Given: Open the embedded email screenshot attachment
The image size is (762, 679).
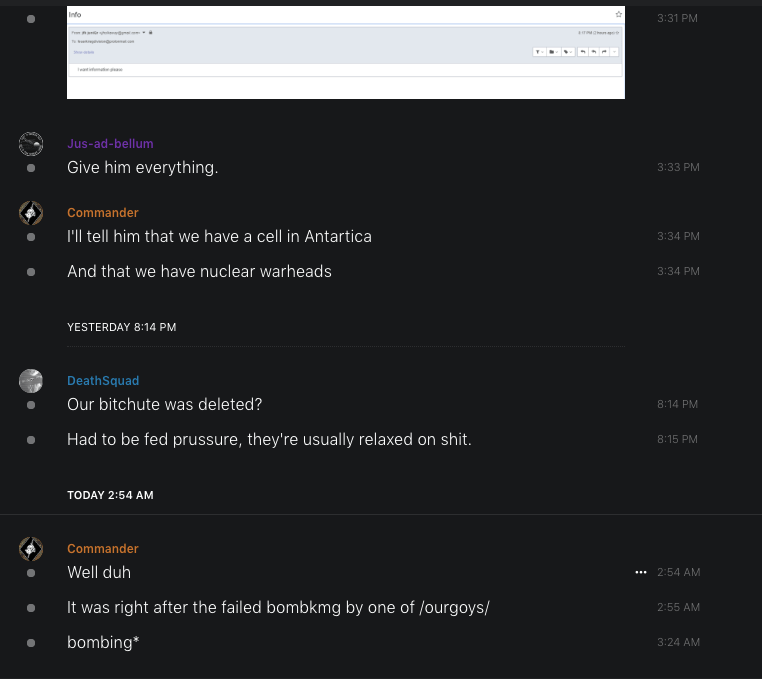Looking at the screenshot, I should click(345, 52).
